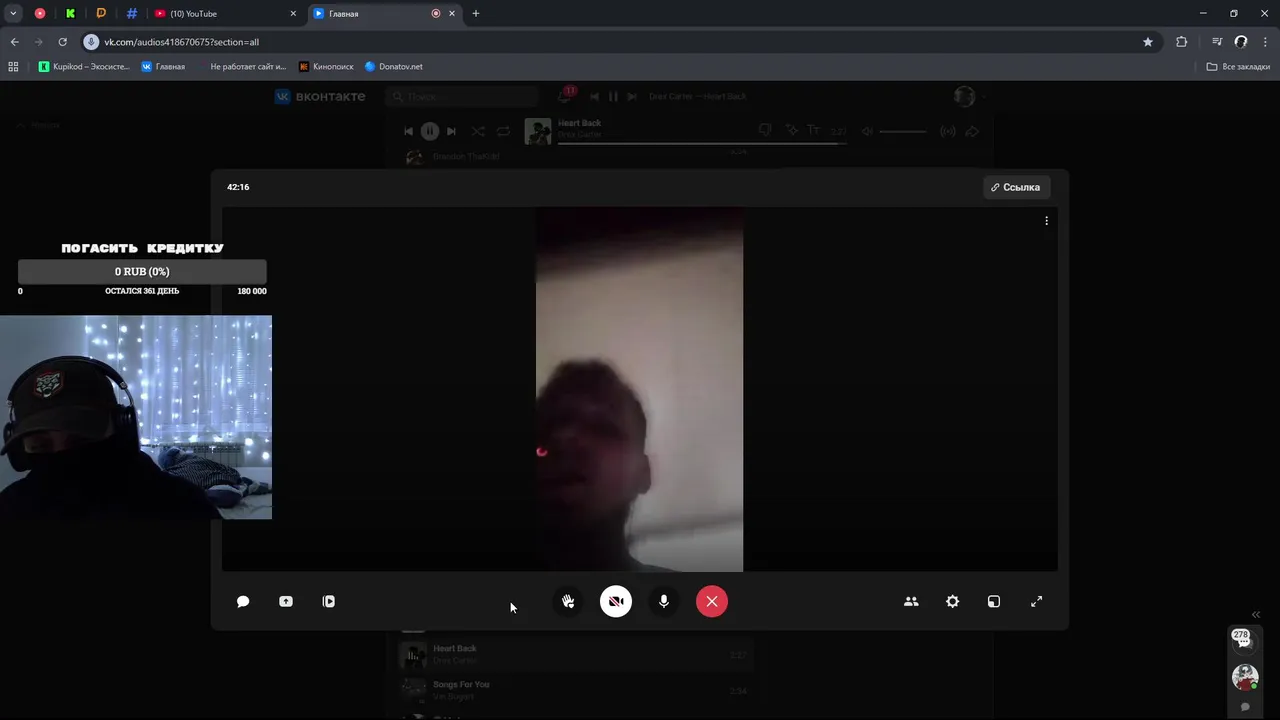
Task: Close the YouTube tab
Action: (x=293, y=13)
